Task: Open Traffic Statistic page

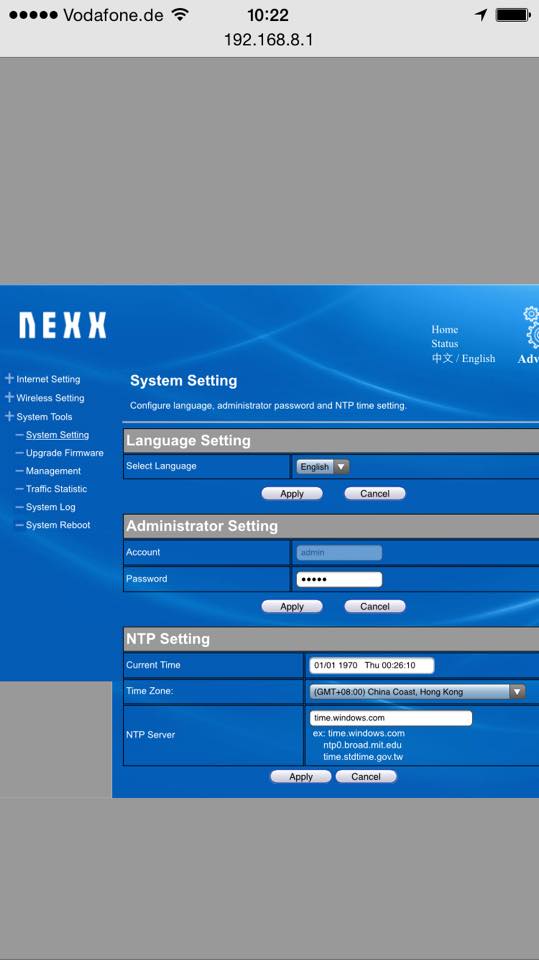Action: [x=56, y=489]
